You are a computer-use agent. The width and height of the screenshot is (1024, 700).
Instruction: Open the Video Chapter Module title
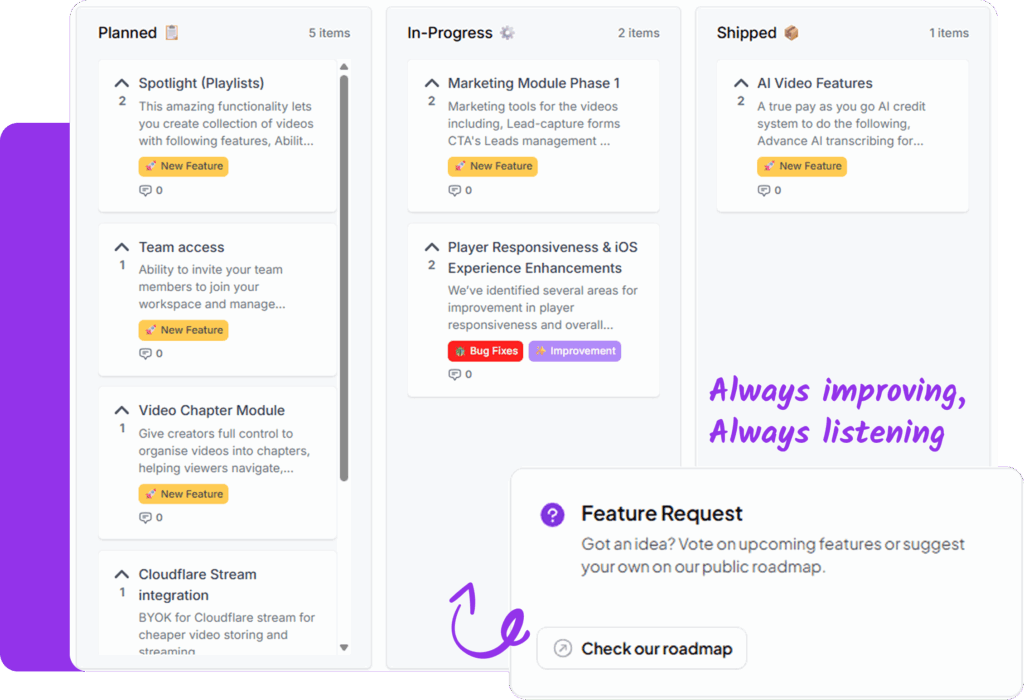point(212,410)
